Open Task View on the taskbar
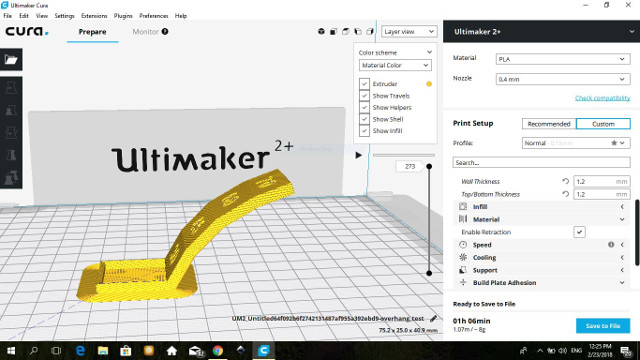Screen dimensions: 640x360 [56, 351]
